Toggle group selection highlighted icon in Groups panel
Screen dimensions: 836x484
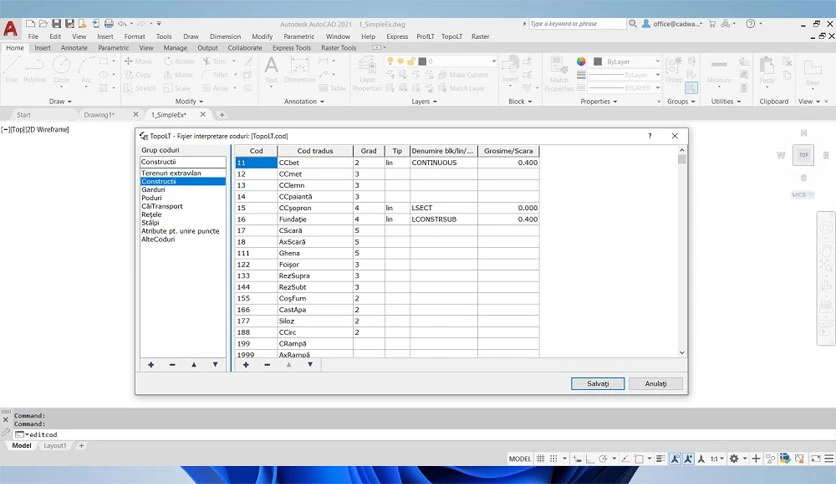coord(691,87)
